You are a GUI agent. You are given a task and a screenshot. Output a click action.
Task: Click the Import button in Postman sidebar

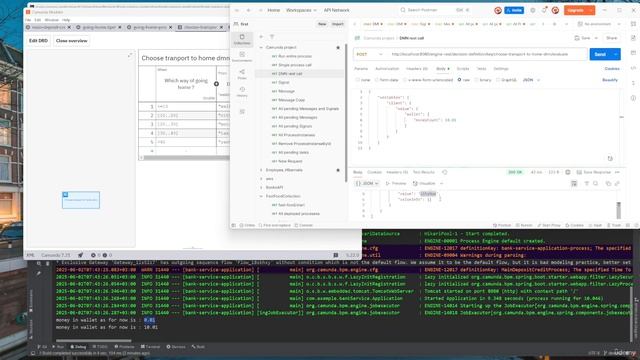click(x=338, y=24)
